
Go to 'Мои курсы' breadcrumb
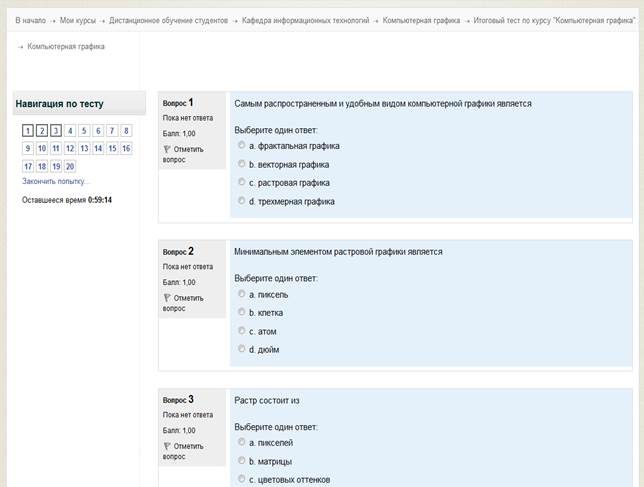point(78,21)
